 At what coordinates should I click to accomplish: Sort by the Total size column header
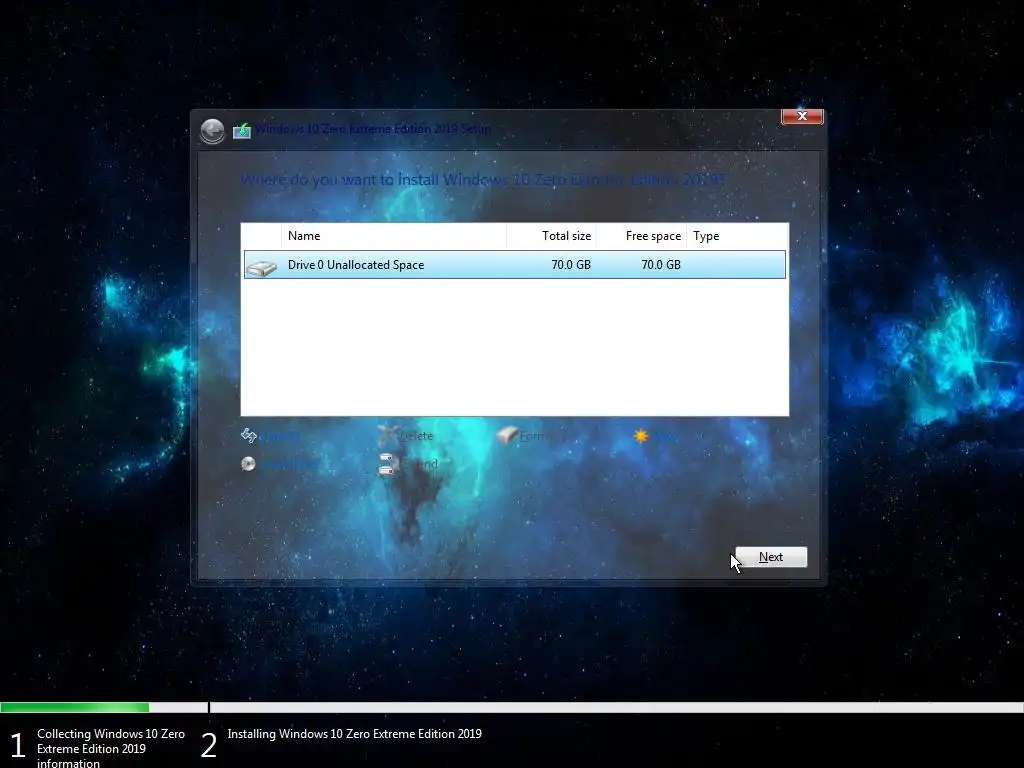point(551,236)
